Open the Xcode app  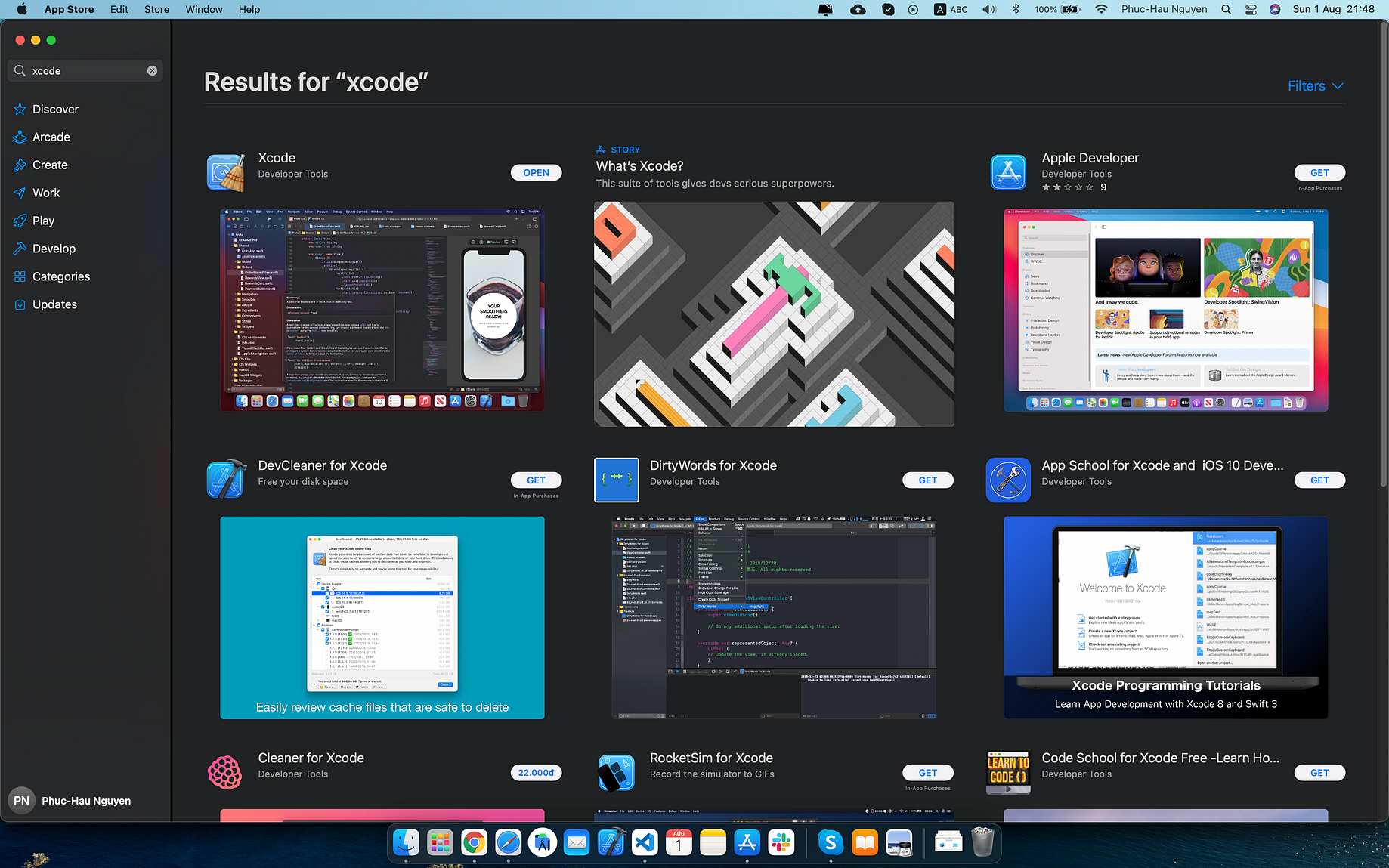[536, 173]
